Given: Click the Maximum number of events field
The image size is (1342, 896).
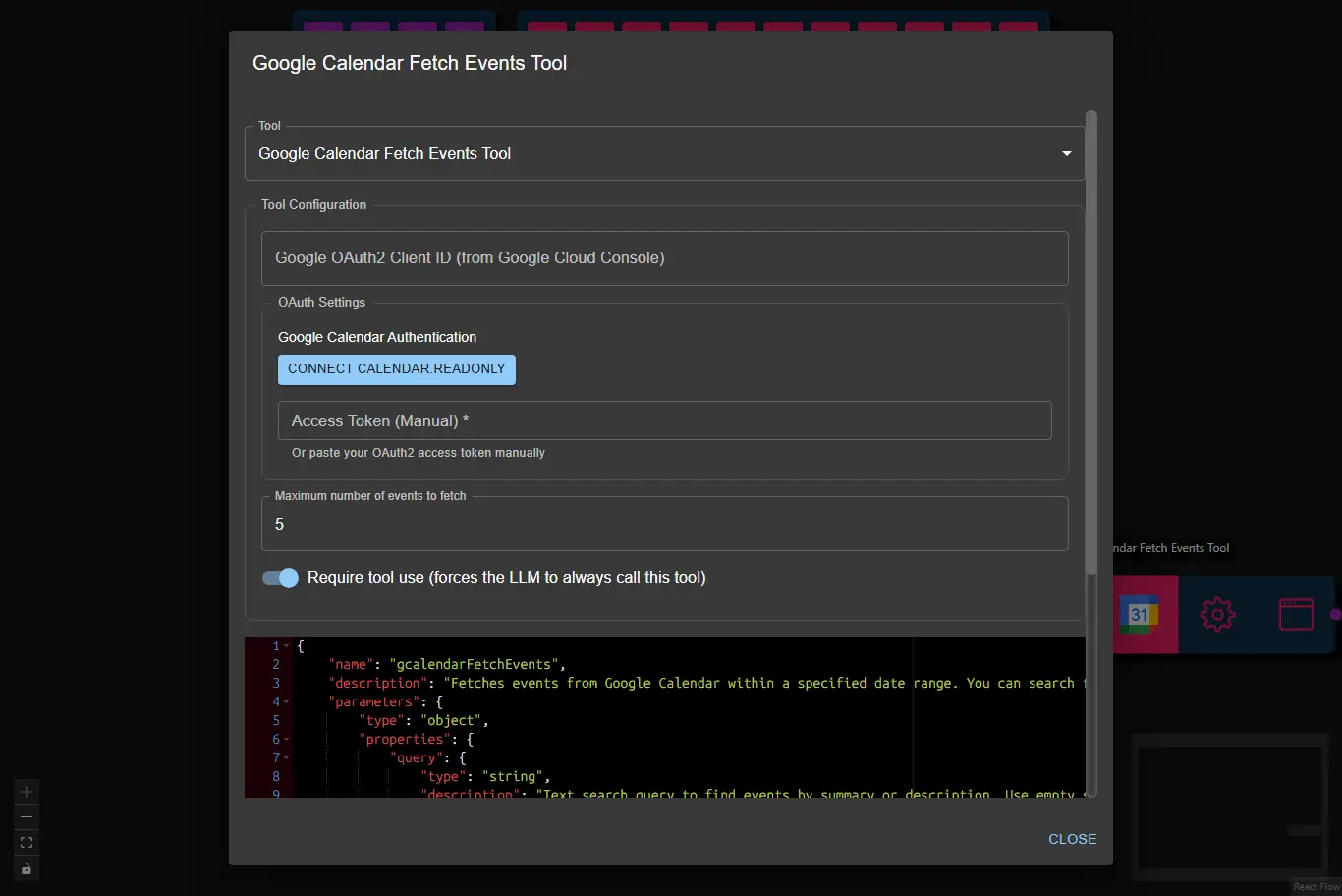Looking at the screenshot, I should (x=664, y=524).
